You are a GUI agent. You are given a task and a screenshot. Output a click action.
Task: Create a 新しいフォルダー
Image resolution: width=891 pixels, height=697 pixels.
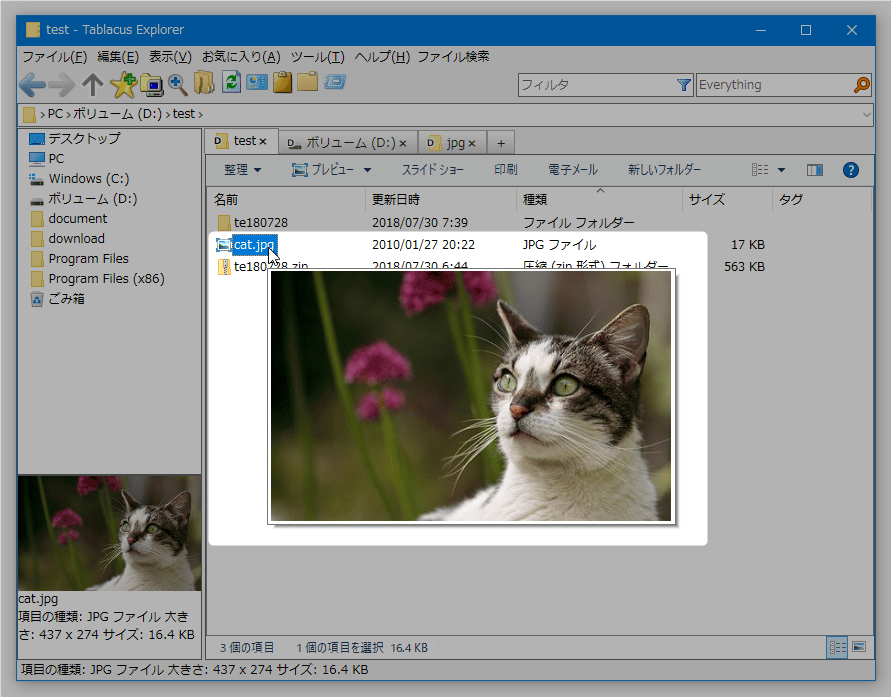click(x=664, y=170)
